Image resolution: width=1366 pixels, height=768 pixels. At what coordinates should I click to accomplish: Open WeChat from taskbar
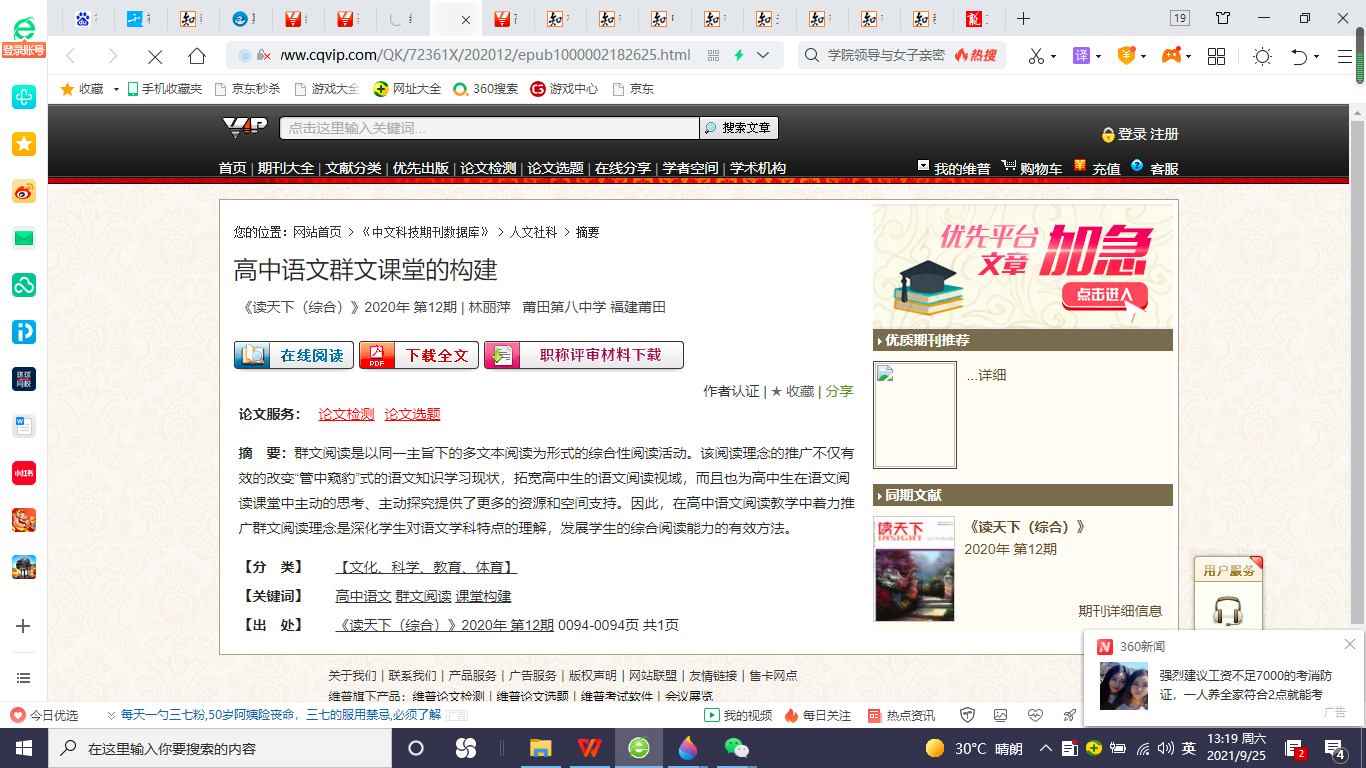(737, 748)
